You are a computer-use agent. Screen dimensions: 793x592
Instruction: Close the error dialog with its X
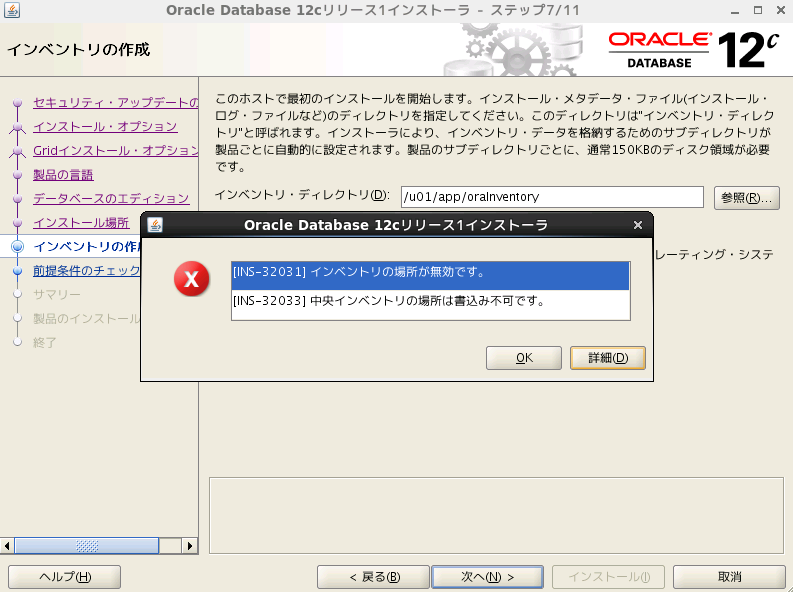(638, 225)
